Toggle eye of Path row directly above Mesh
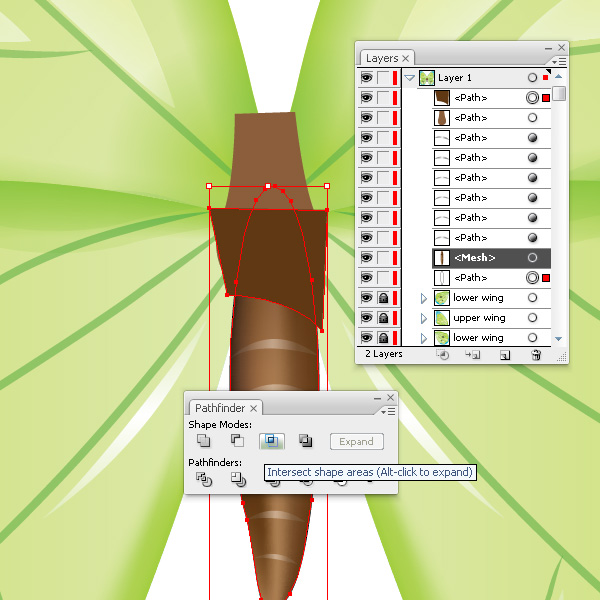Viewport: 600px width, 600px height. point(367,238)
